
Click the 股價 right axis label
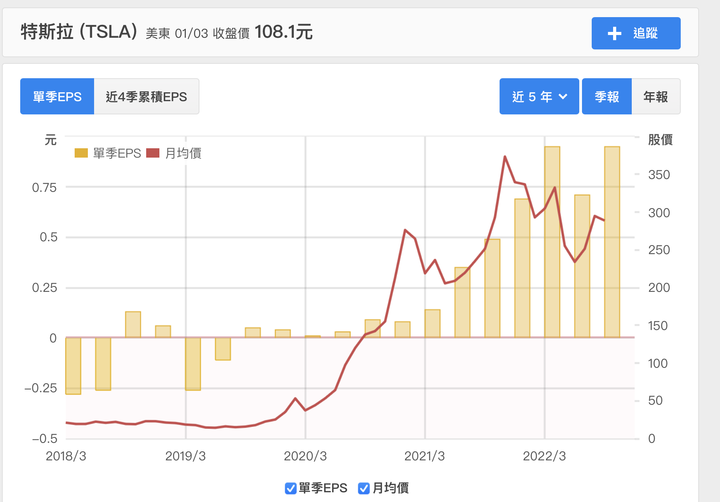[x=660, y=140]
